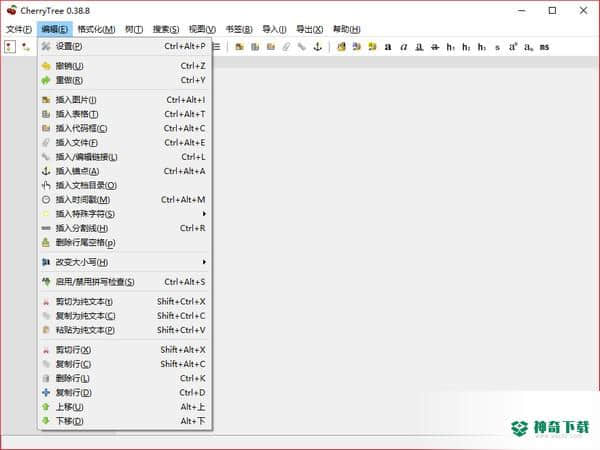Apply heading h3 from the toolbar

click(482, 47)
